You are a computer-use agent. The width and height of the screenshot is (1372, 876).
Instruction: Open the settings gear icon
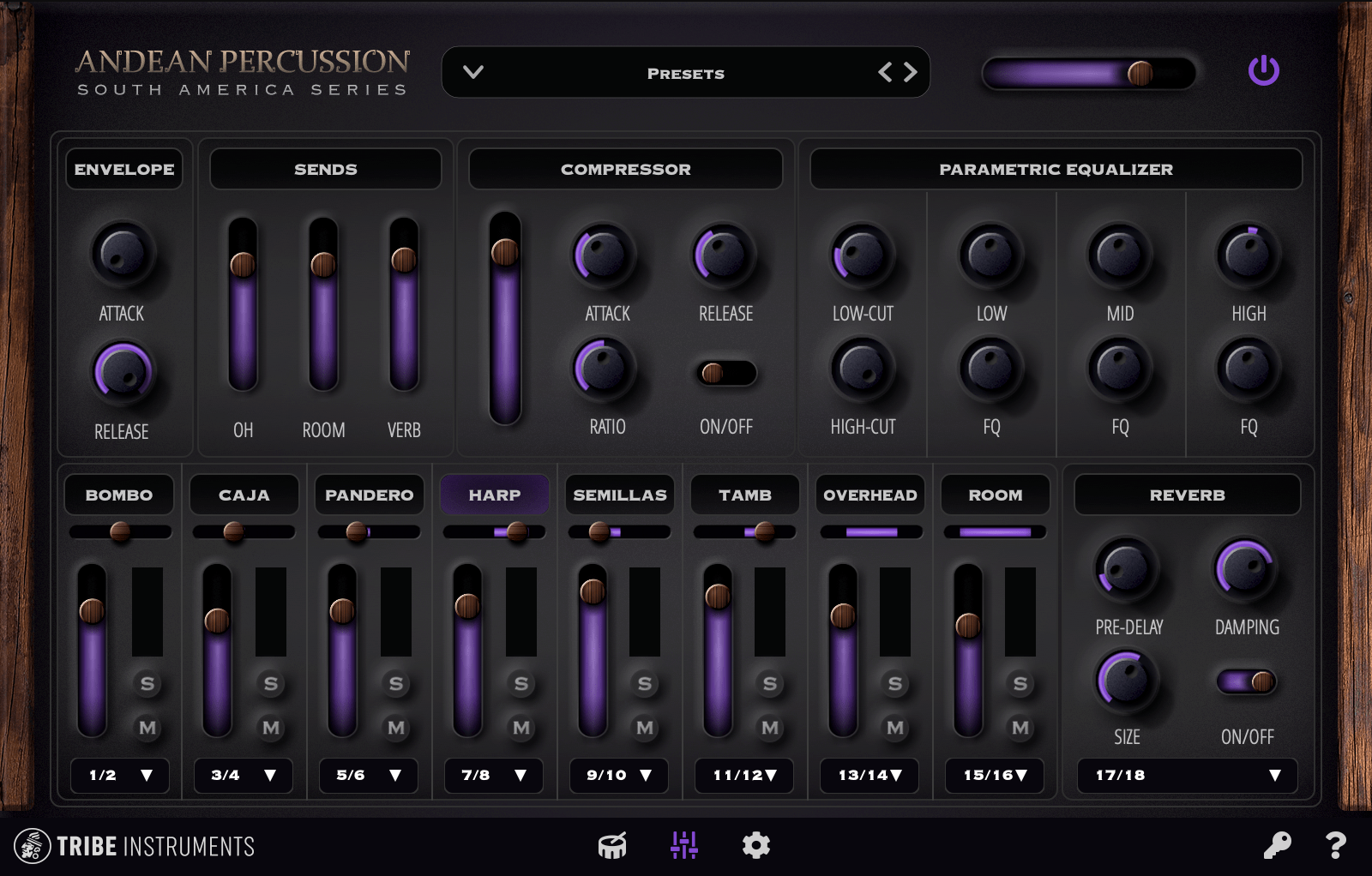(755, 846)
